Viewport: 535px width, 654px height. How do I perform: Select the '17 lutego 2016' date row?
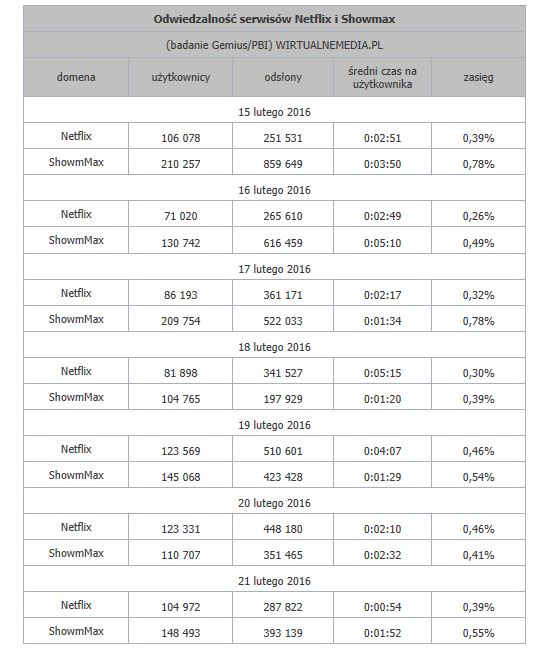[274, 269]
